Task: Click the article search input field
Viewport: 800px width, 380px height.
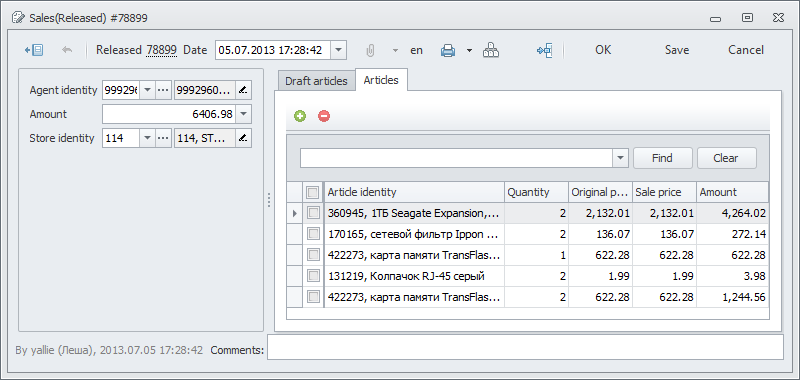Action: (457, 158)
